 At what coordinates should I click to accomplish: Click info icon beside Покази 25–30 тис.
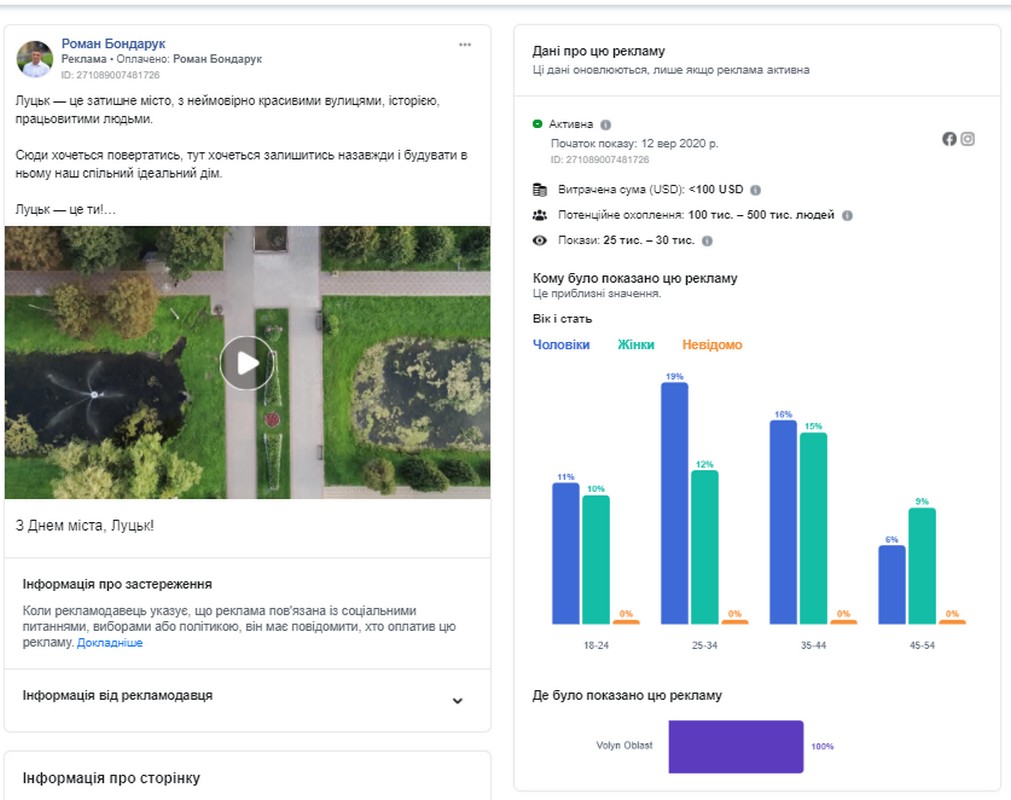(707, 241)
